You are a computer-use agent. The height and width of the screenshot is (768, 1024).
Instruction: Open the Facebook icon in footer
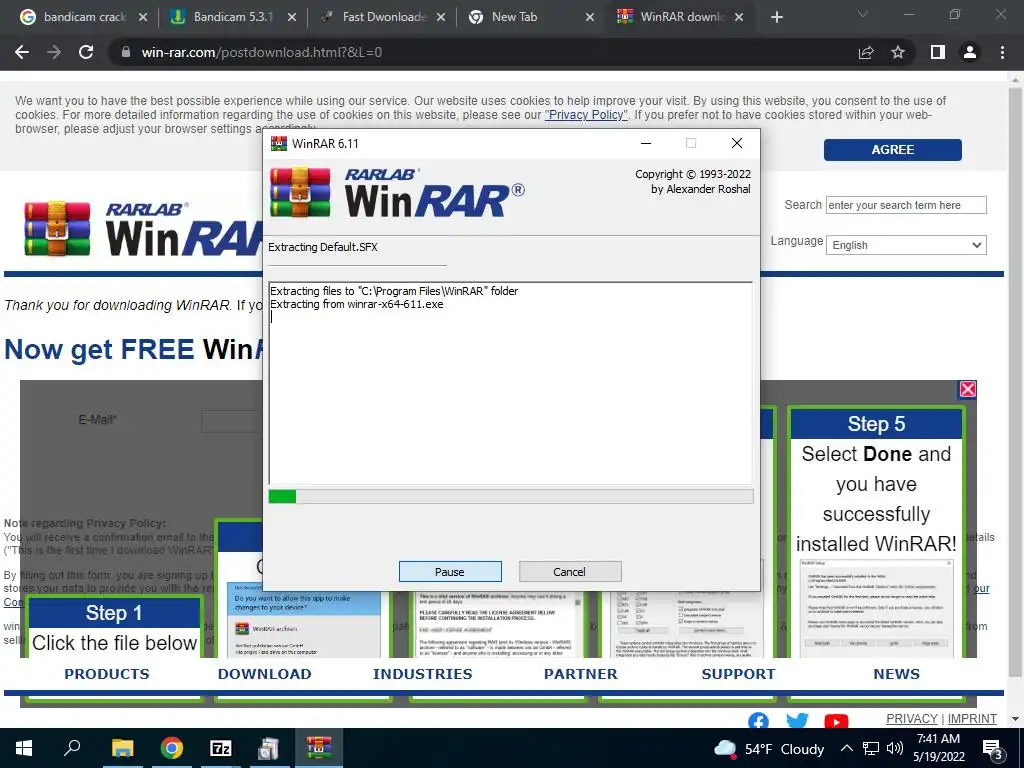pos(758,721)
